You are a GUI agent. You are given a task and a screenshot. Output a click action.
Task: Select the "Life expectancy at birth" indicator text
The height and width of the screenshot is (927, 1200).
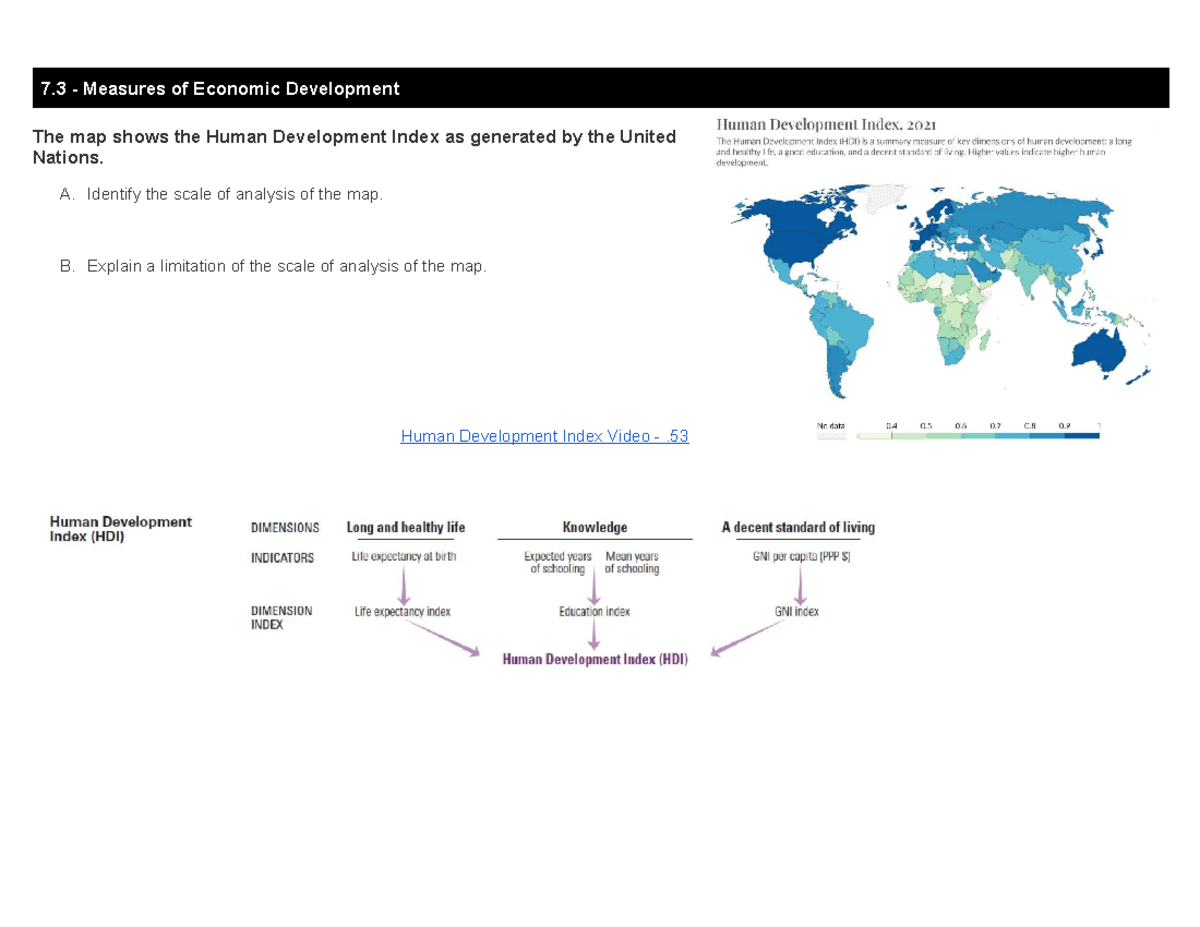click(x=403, y=557)
